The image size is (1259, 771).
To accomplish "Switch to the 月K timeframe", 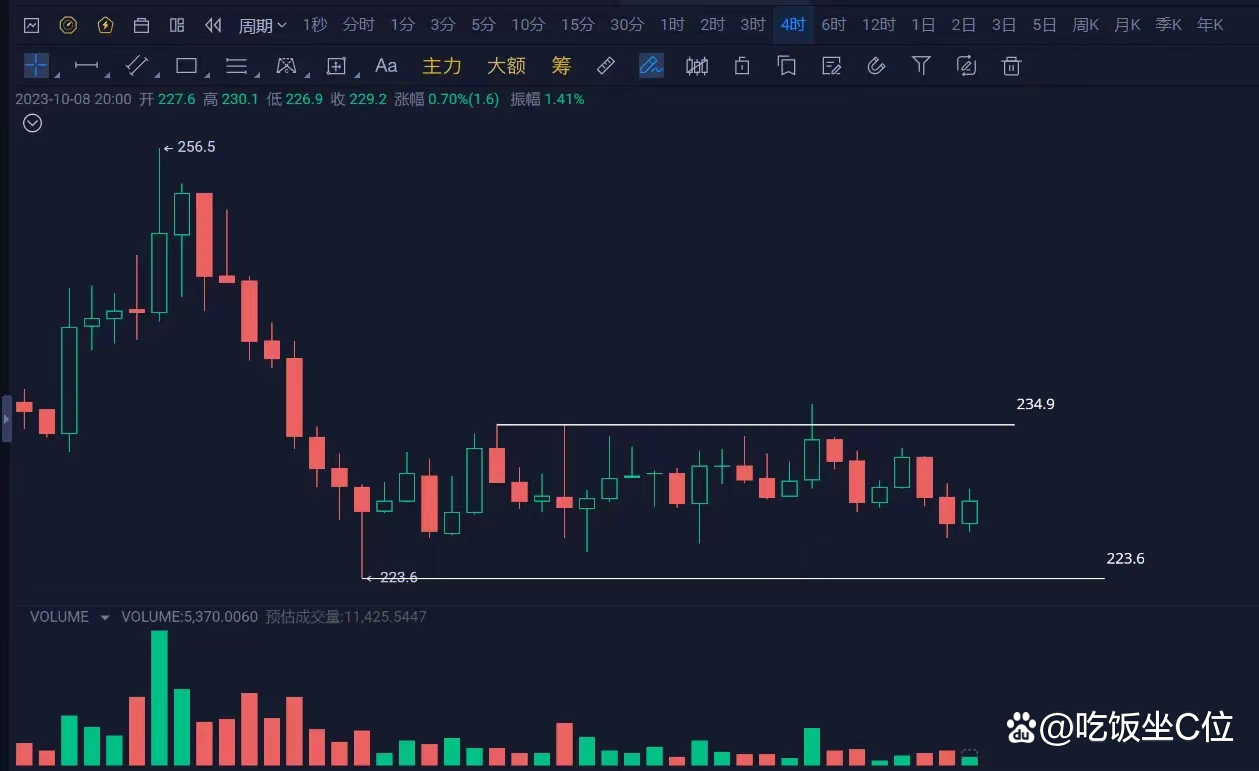I will click(x=1127, y=25).
